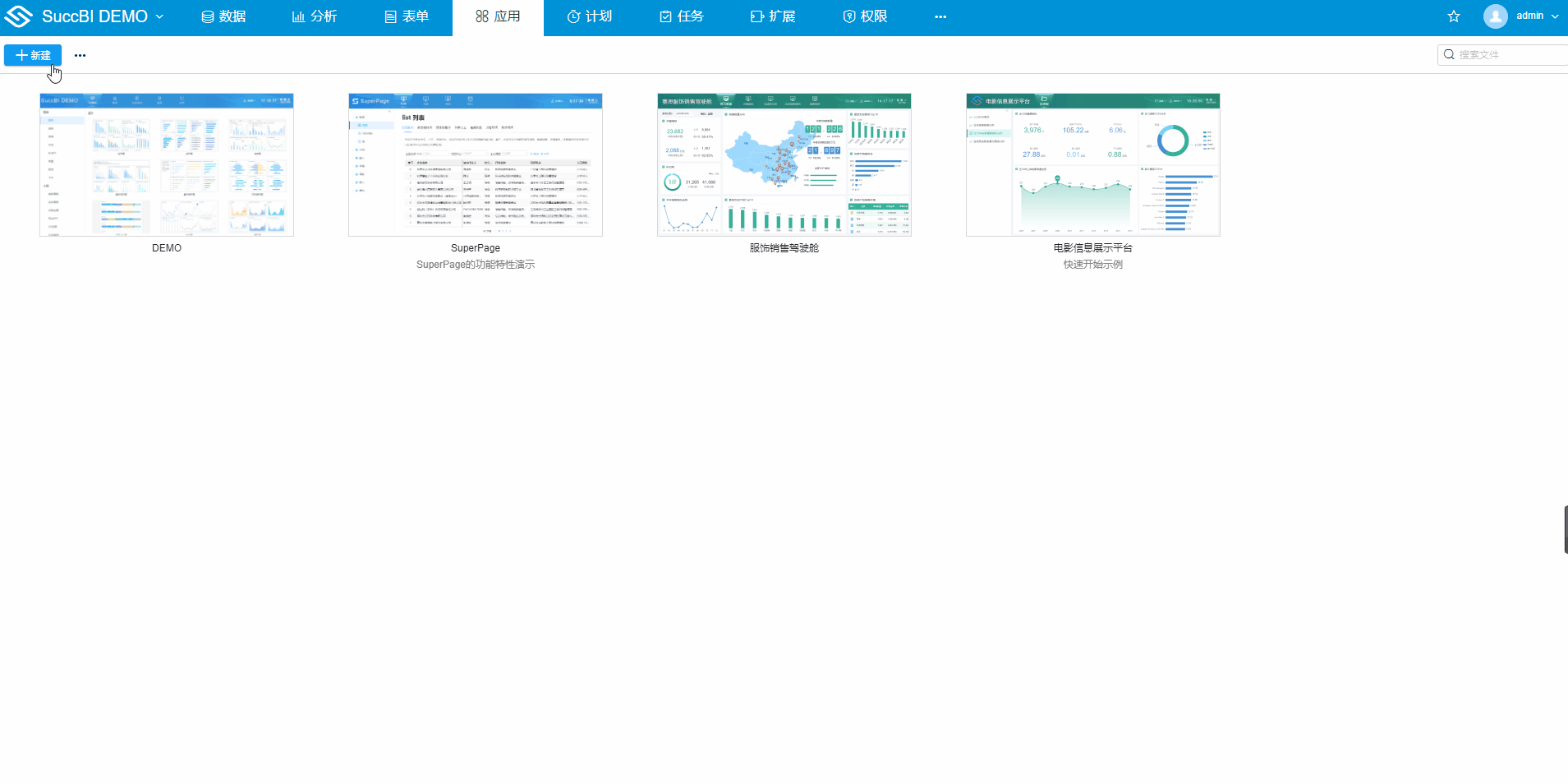
Task: Click the 电影信息展示平台 title link
Action: click(x=1092, y=248)
